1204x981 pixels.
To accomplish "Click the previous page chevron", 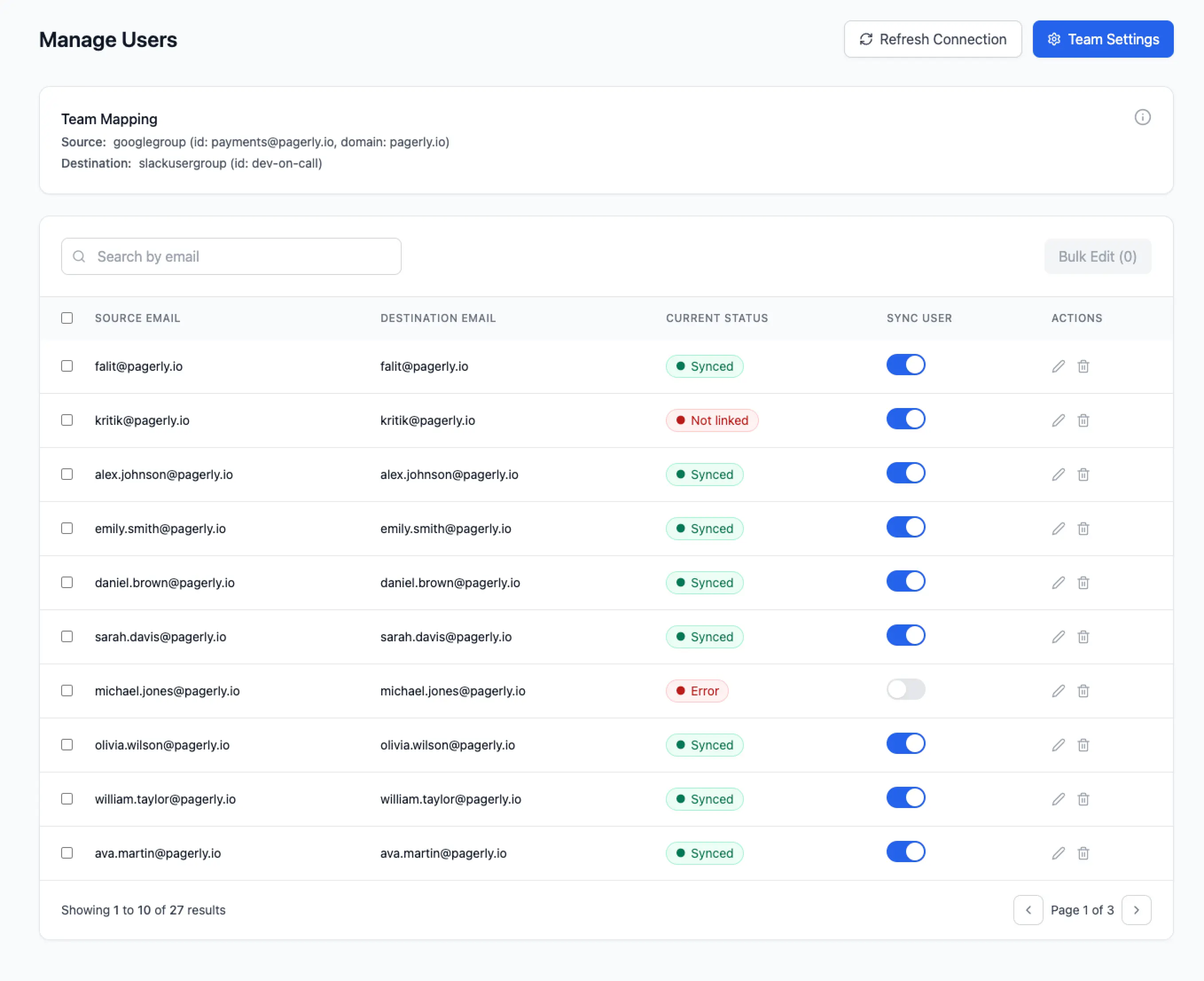I will point(1028,910).
